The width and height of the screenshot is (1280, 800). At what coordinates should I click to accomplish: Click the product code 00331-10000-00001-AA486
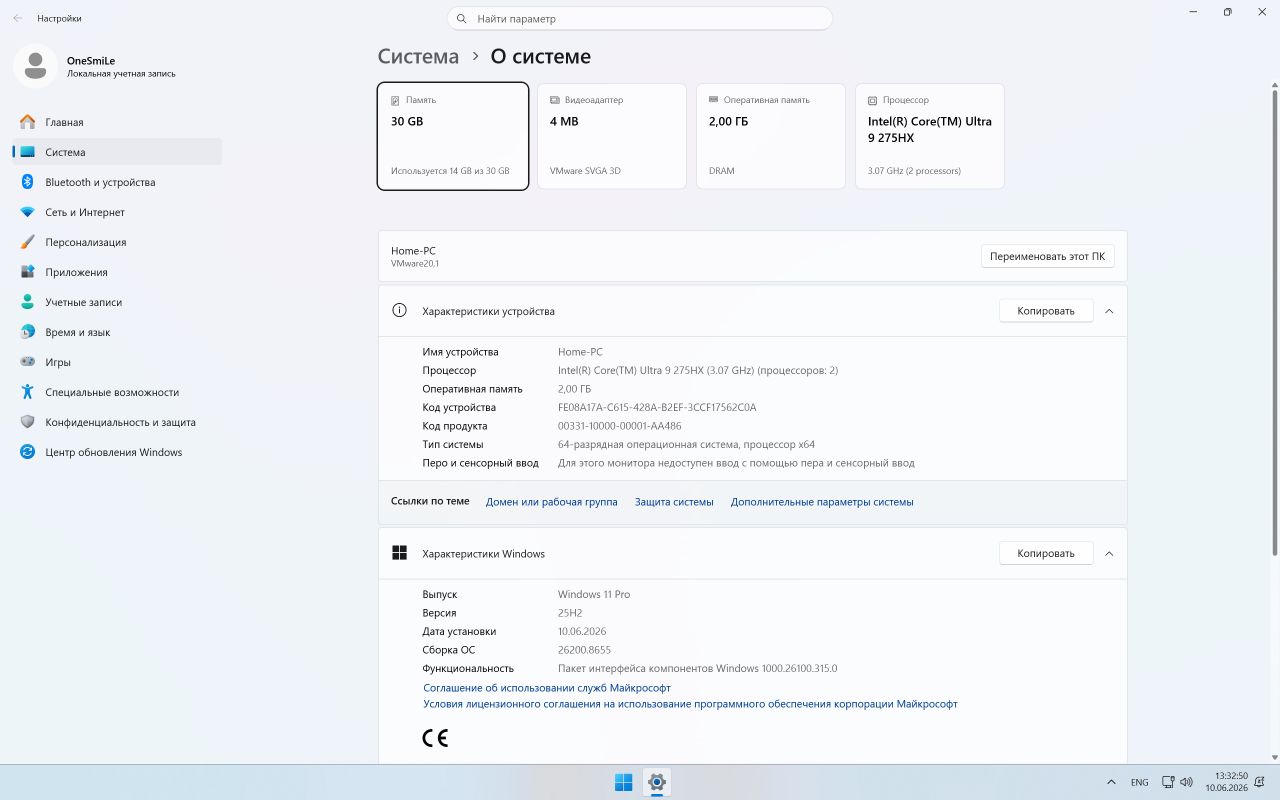(x=620, y=426)
